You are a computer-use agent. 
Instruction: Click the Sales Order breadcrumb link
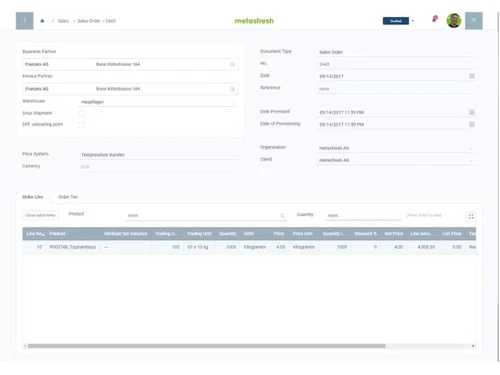point(89,21)
